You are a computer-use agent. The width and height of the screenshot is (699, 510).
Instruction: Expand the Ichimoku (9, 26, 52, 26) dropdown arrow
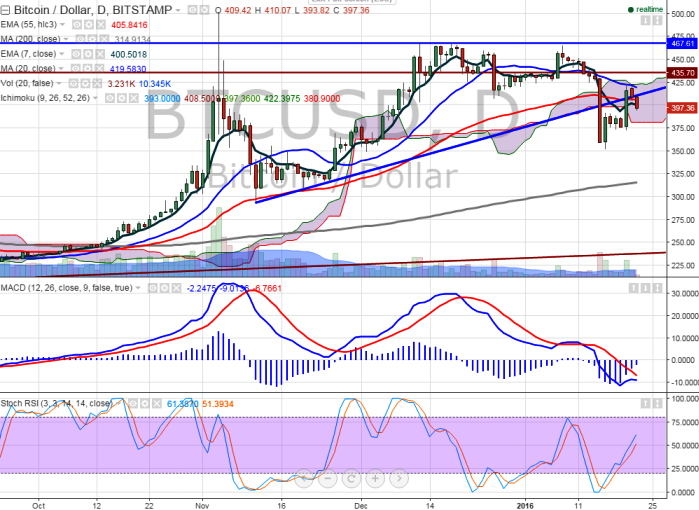pyautogui.click(x=95, y=98)
